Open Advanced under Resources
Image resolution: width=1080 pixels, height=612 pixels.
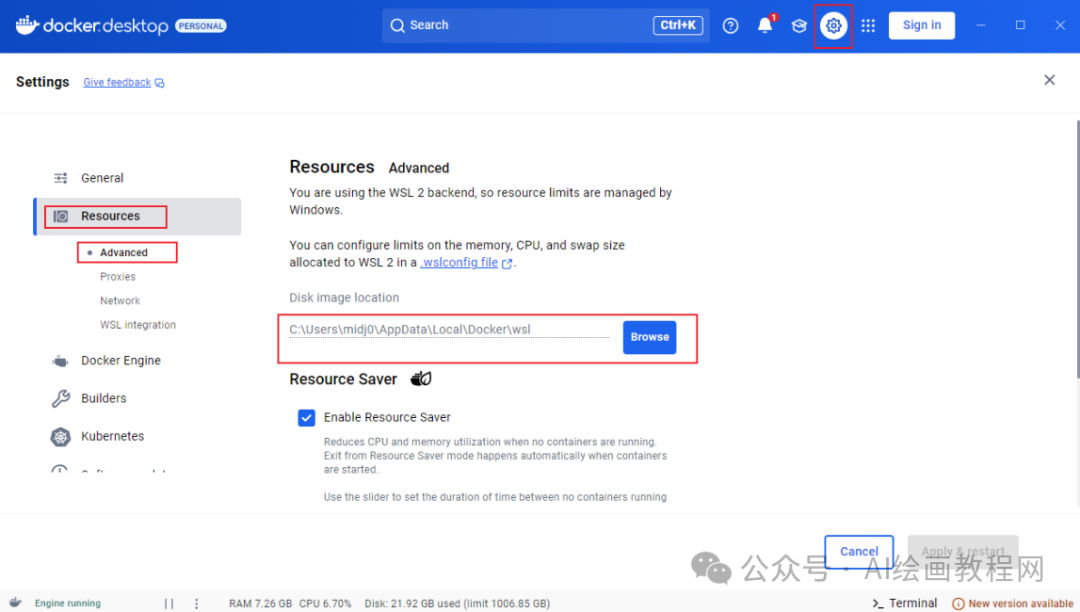tap(123, 253)
